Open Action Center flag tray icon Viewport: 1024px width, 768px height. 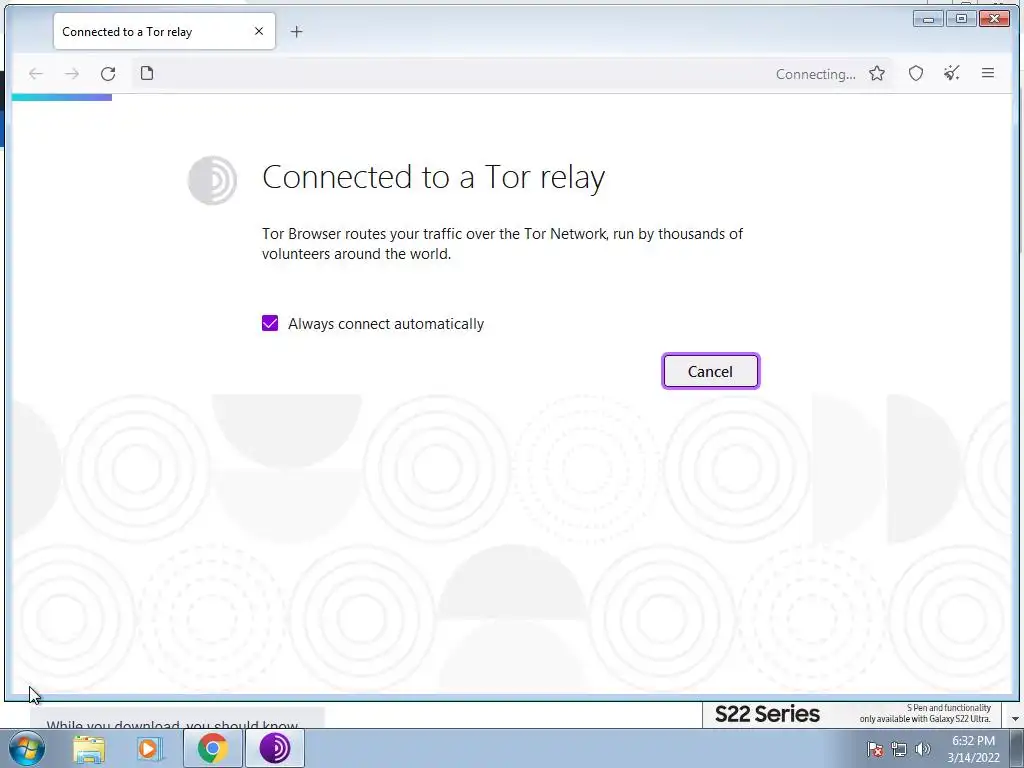point(874,749)
